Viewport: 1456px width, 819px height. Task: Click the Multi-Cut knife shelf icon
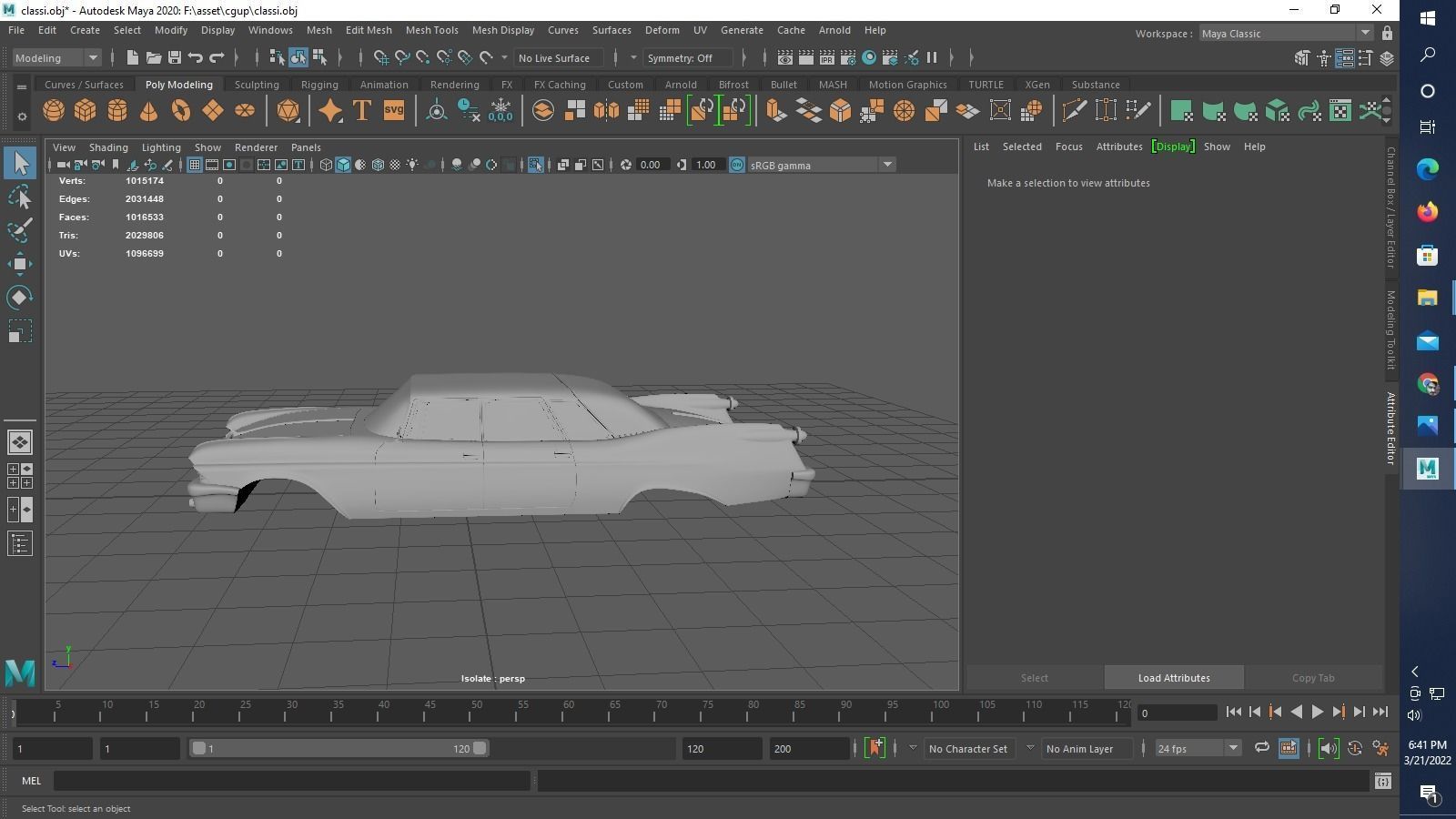click(x=1075, y=111)
